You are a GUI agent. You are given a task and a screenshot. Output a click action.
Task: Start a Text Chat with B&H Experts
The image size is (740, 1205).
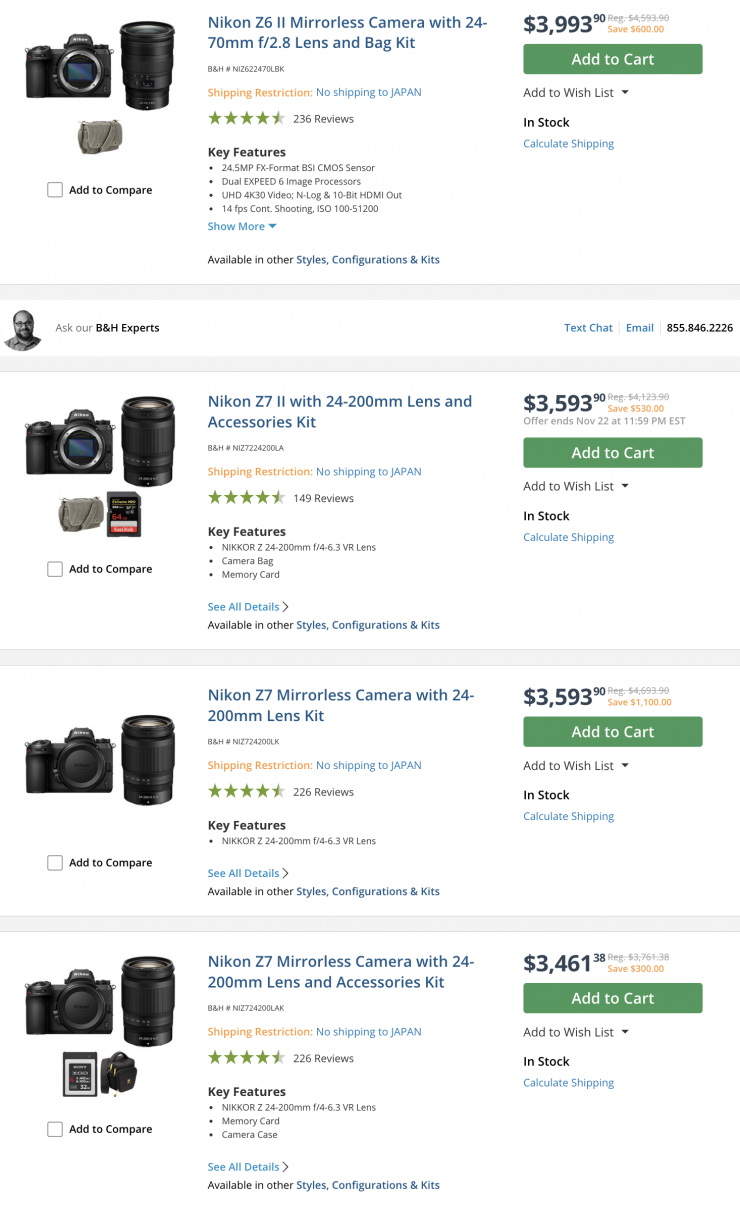click(588, 328)
